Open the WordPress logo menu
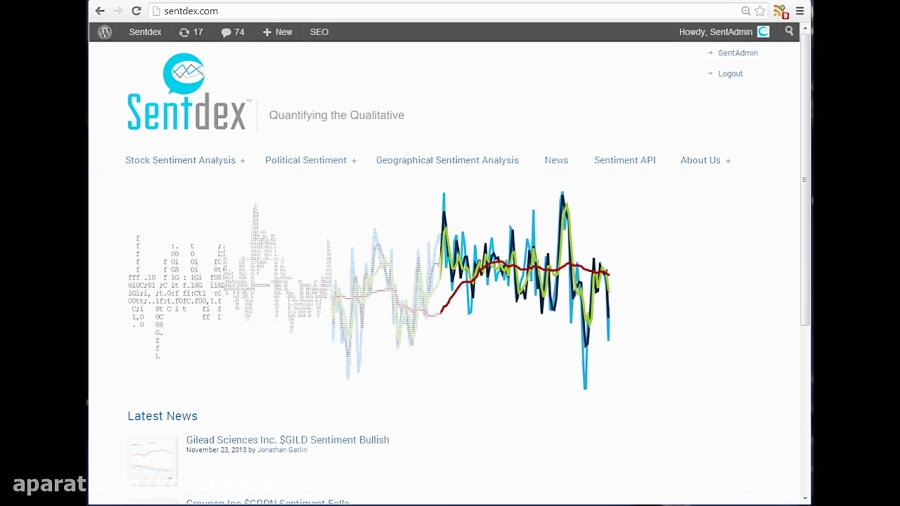The width and height of the screenshot is (900, 506). click(104, 32)
